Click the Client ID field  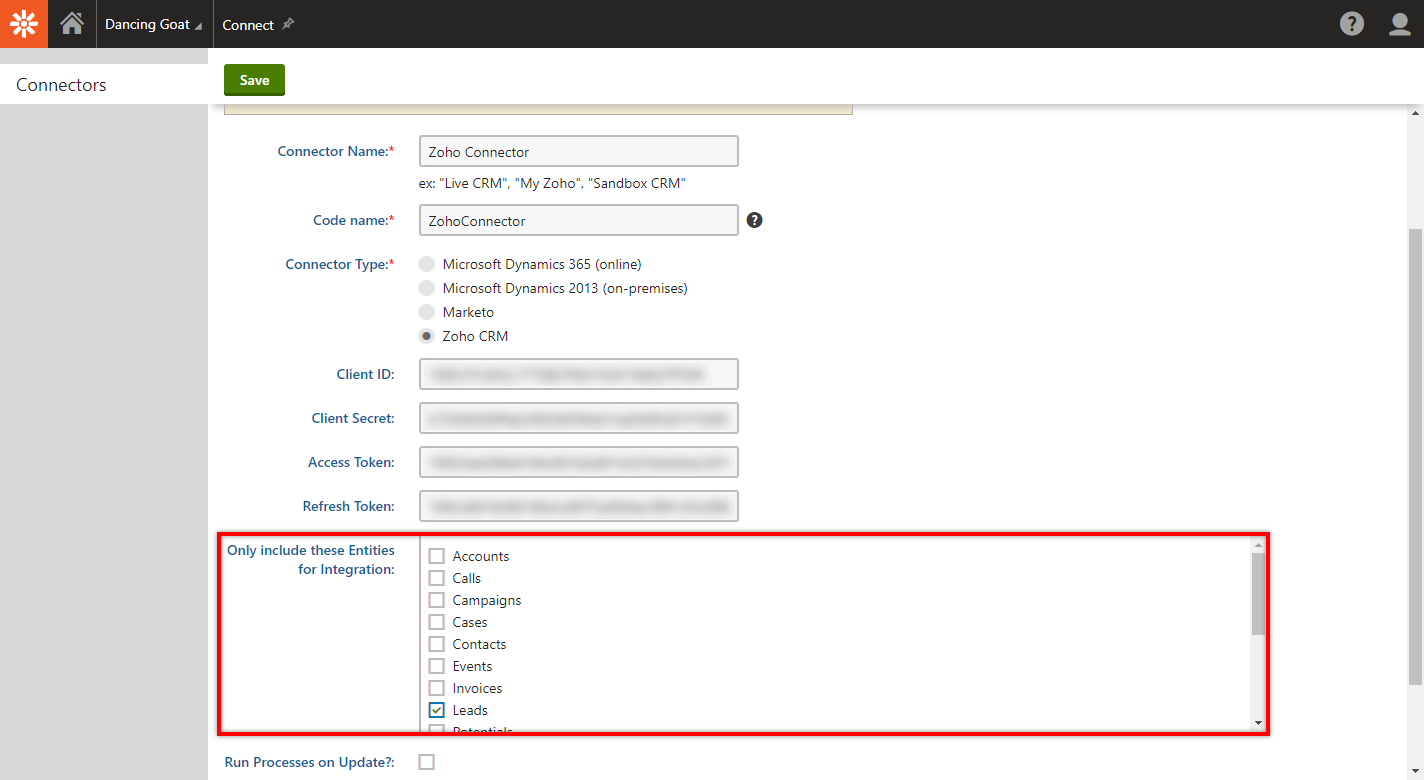click(579, 374)
